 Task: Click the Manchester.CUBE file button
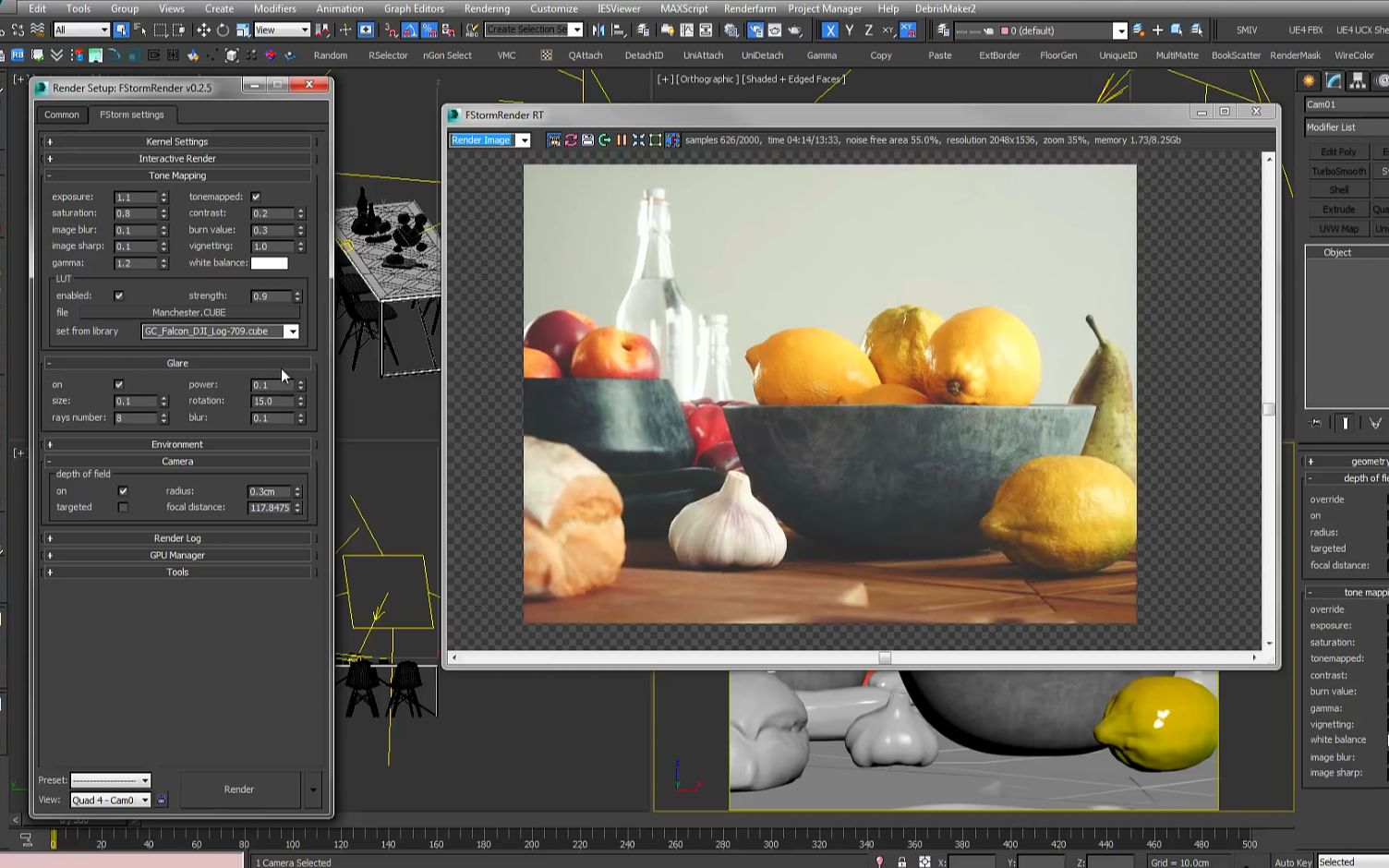coord(188,312)
